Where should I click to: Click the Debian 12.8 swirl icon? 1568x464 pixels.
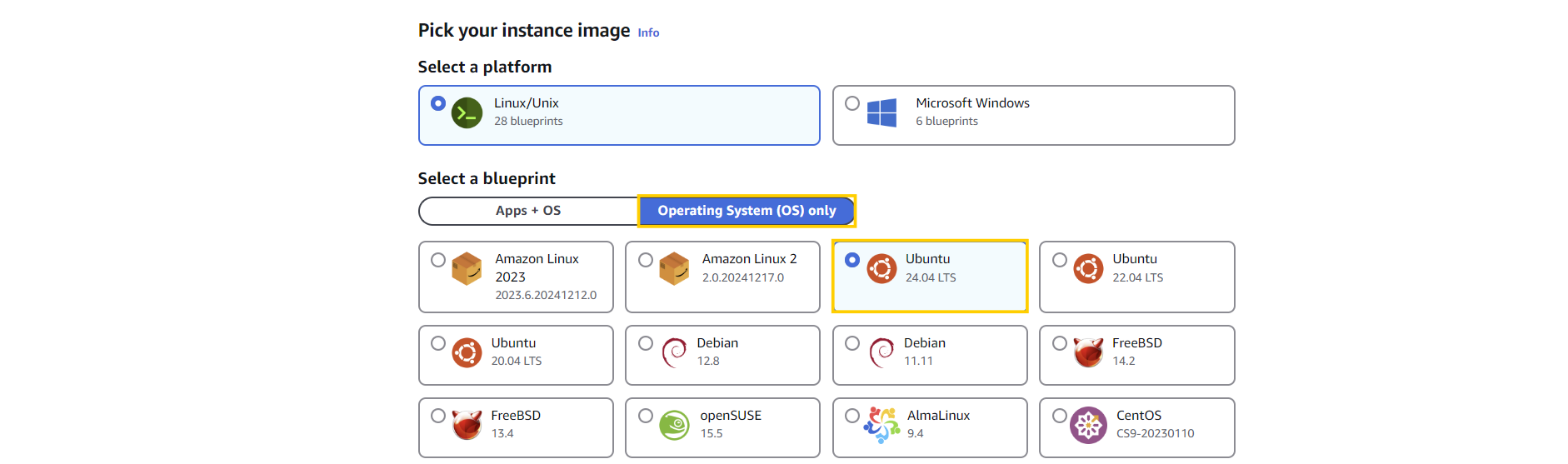[x=673, y=353]
